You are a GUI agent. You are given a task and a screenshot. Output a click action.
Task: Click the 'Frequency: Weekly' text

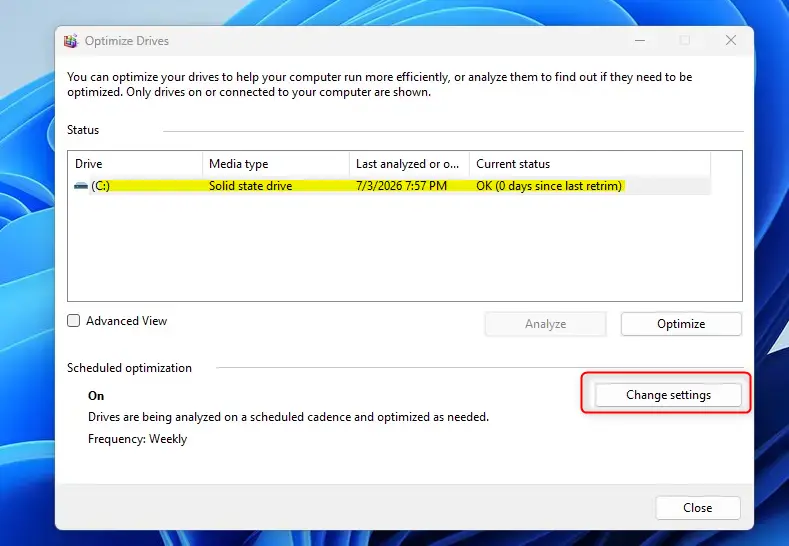[137, 439]
